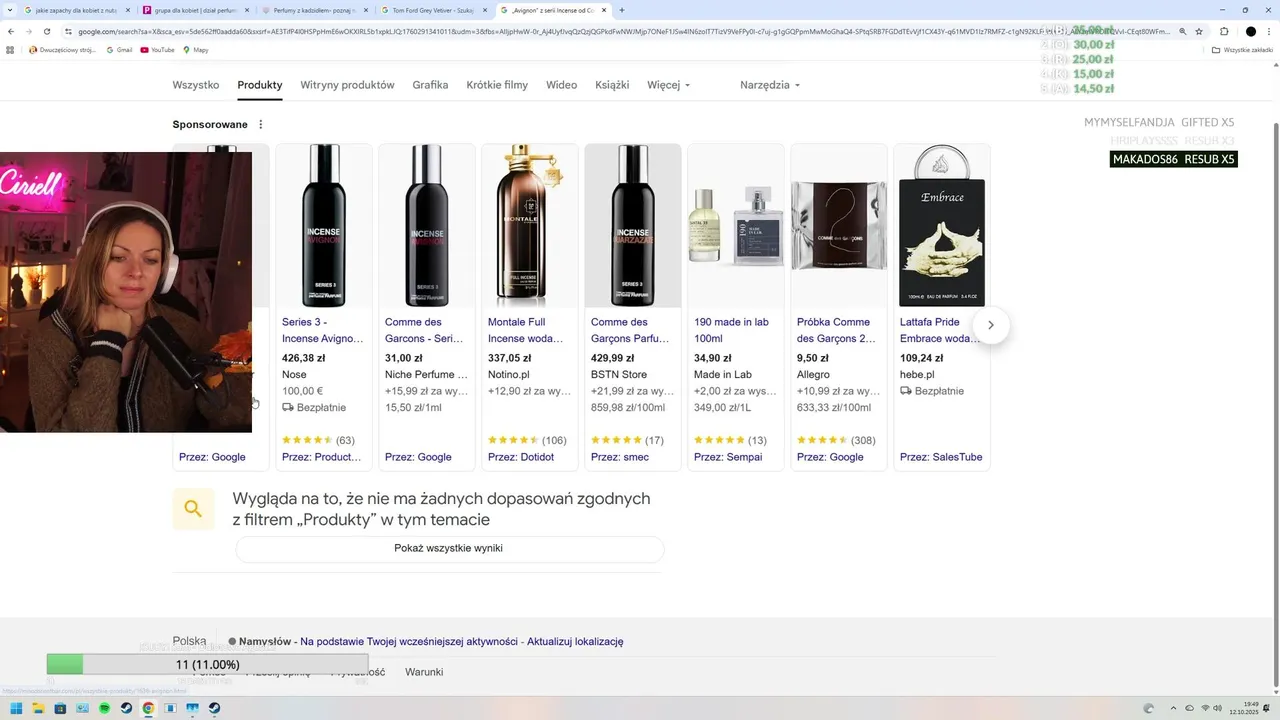
Task: Open the Extensions puzzle icon
Action: pos(1224,31)
